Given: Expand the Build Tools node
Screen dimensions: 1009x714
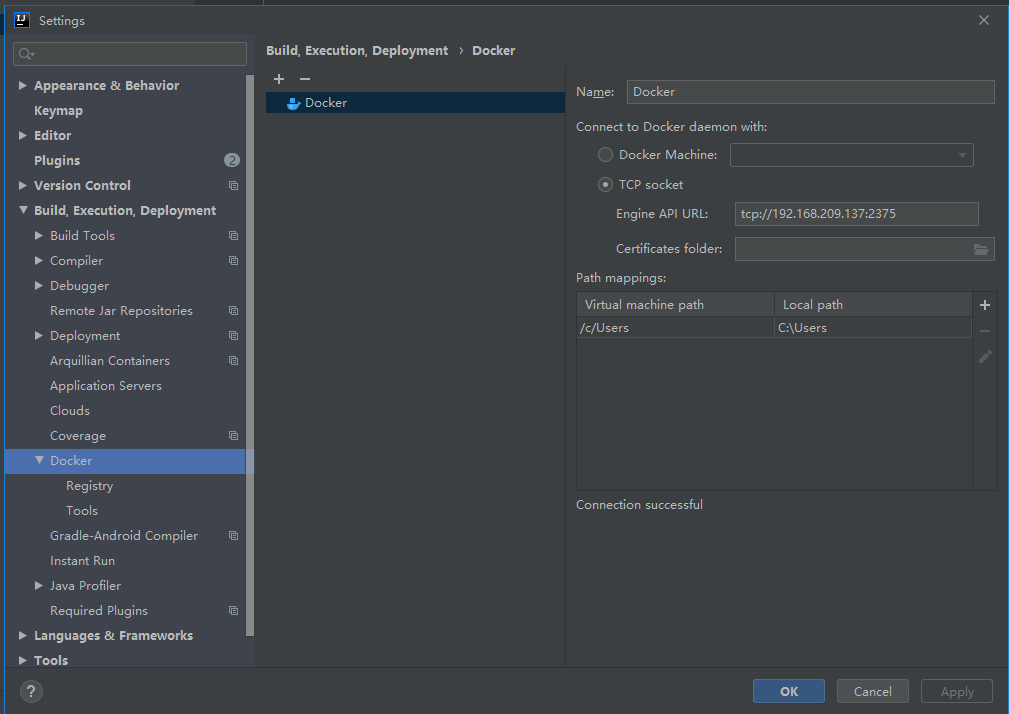Looking at the screenshot, I should point(39,235).
